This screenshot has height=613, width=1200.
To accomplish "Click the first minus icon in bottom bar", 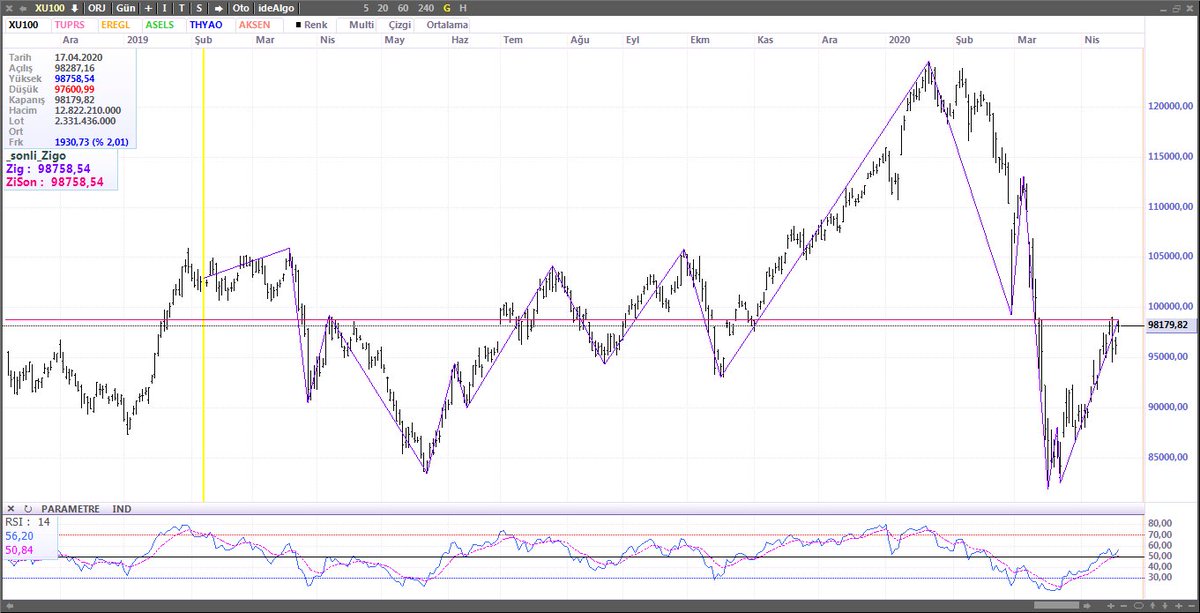I will coord(1123,606).
